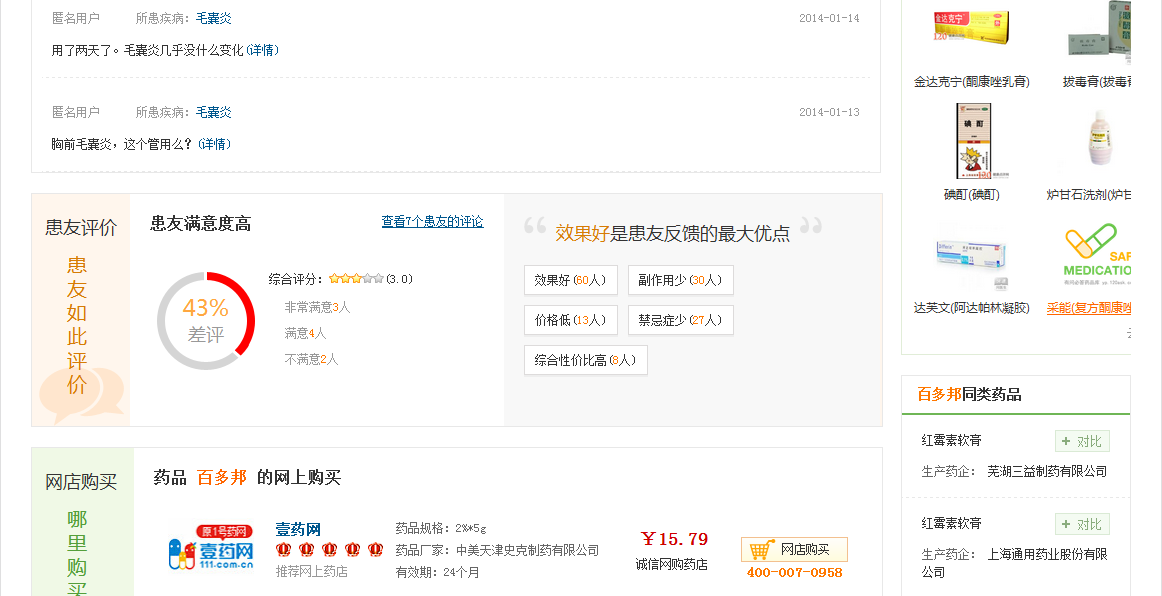Image resolution: width=1162 pixels, height=596 pixels.
Task: Open the Safe Medication pill logo image
Action: point(1097,255)
